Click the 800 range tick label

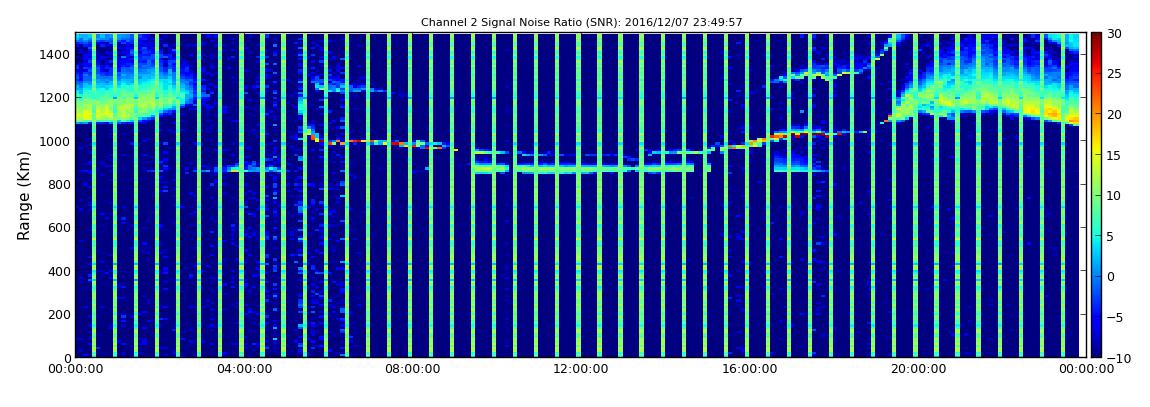(59, 184)
